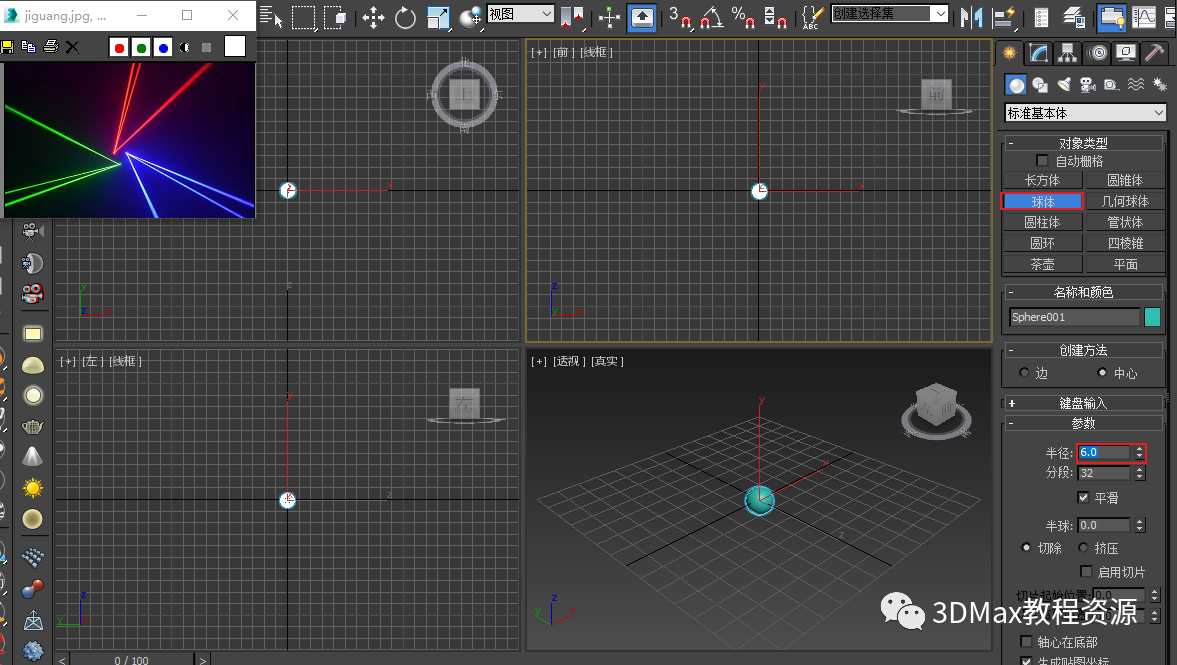Select the Move tool in main toolbar
1177x665 pixels.
pos(373,17)
